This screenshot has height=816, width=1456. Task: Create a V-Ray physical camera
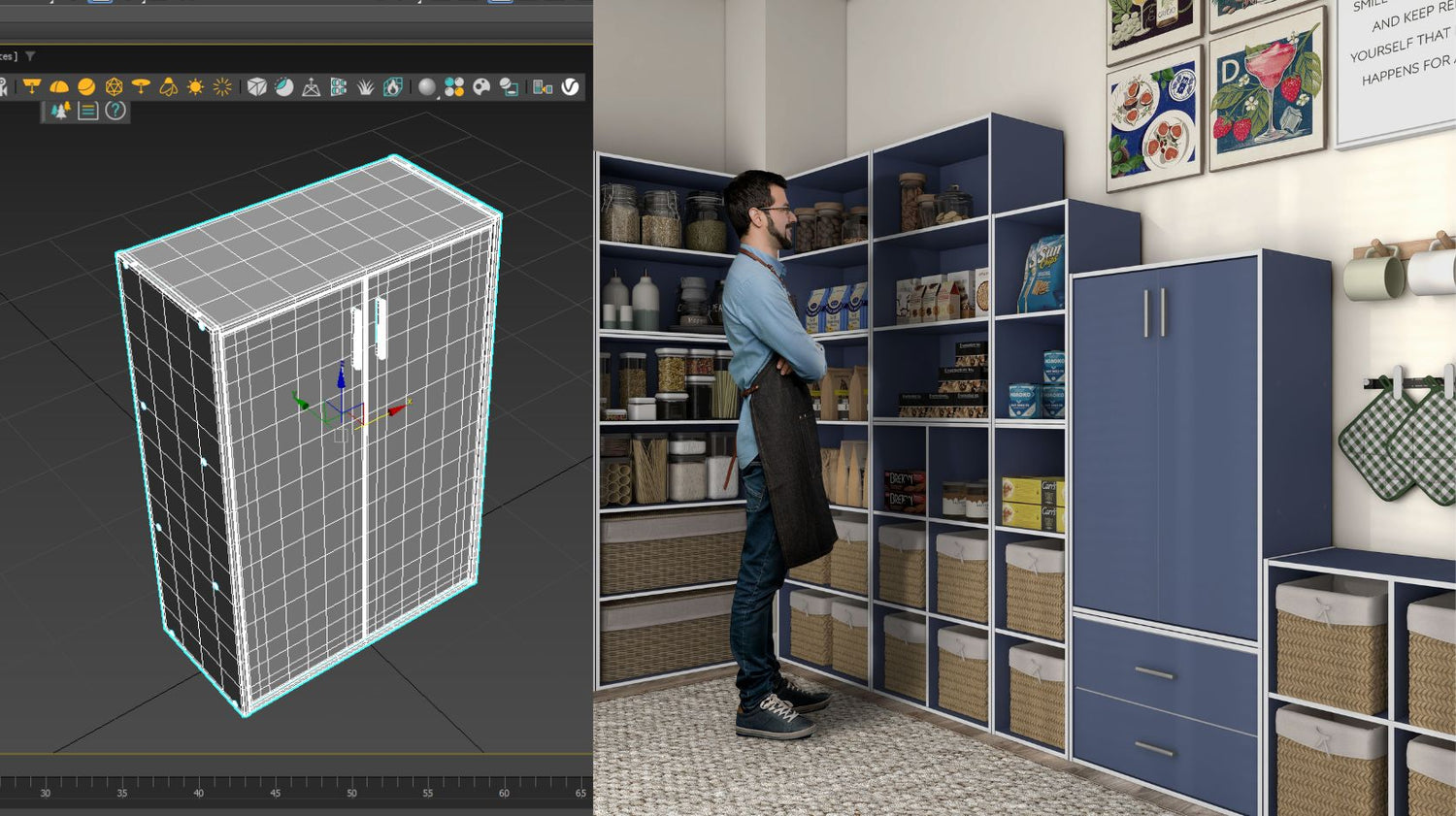click(x=312, y=85)
